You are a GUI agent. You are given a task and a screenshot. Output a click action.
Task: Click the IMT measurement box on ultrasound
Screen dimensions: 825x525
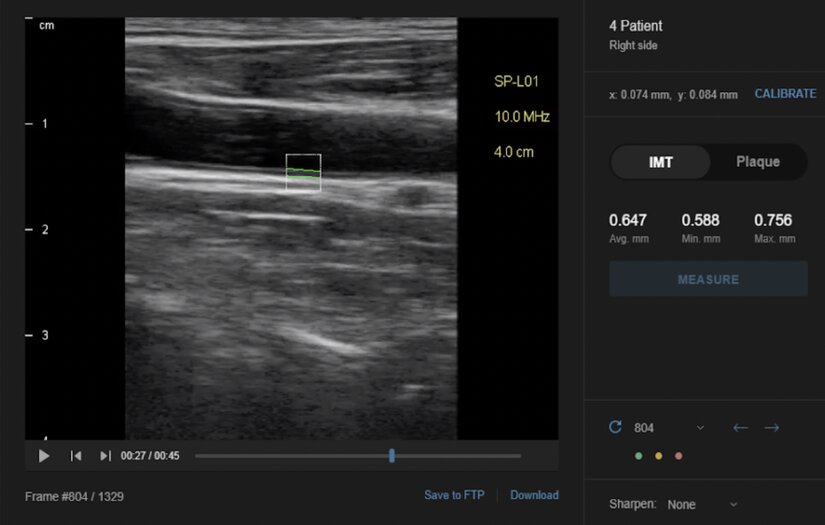(x=303, y=173)
